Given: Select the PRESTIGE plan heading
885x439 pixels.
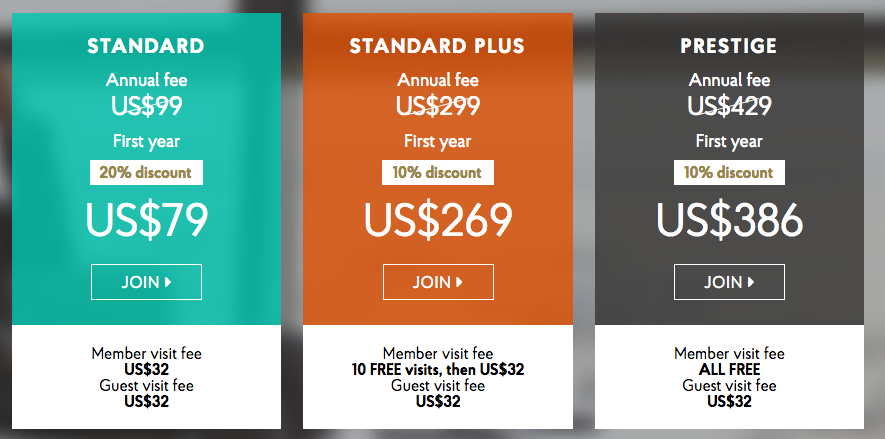Looking at the screenshot, I should click(729, 46).
